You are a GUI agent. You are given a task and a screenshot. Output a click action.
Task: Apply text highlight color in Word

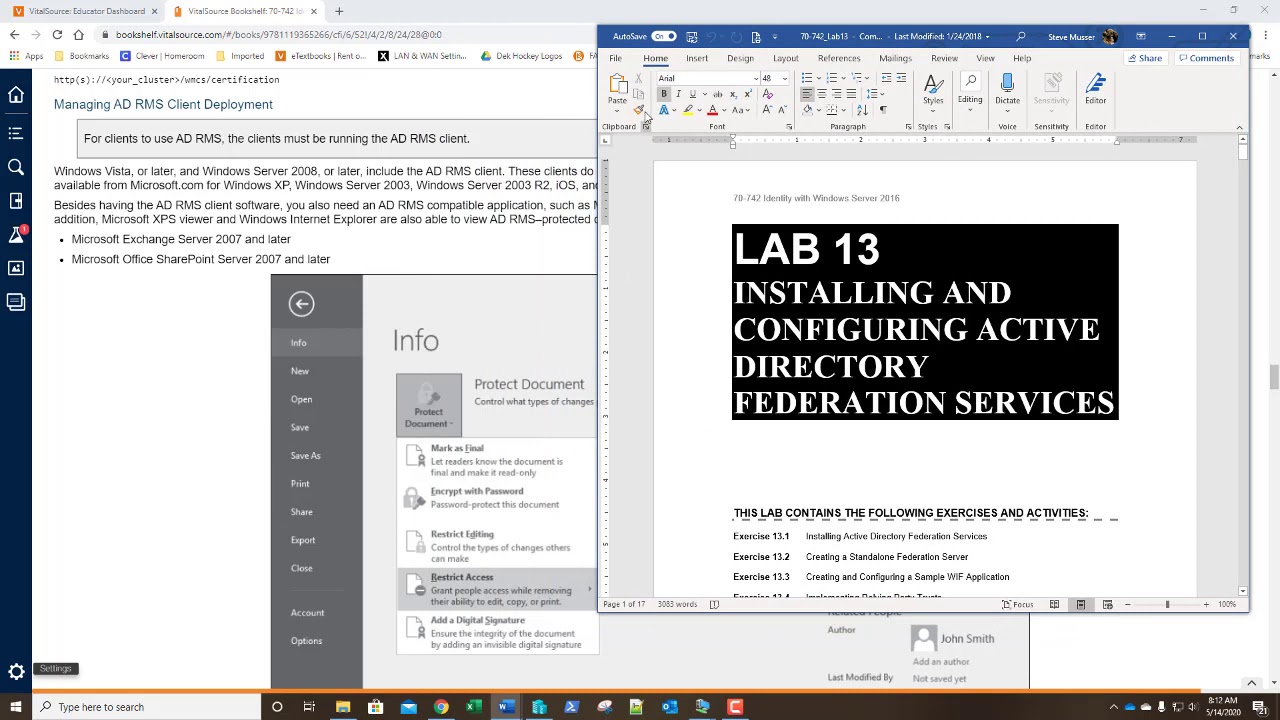click(x=688, y=110)
